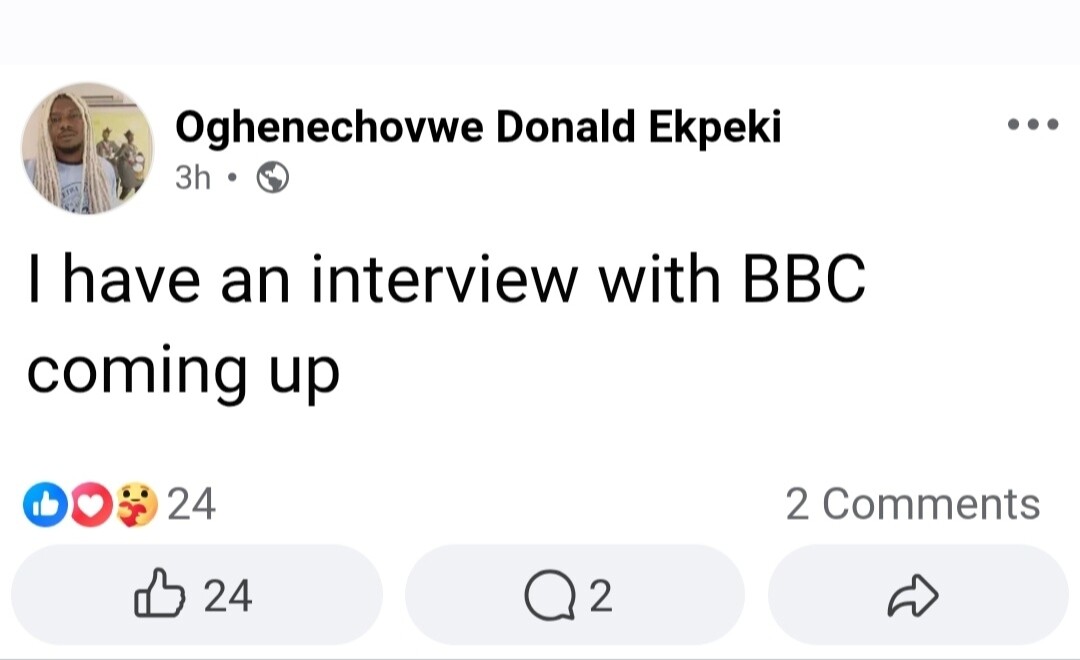Screen dimensions: 1080x660
Task: Click the 2 count inside comment button
Action: tap(599, 597)
